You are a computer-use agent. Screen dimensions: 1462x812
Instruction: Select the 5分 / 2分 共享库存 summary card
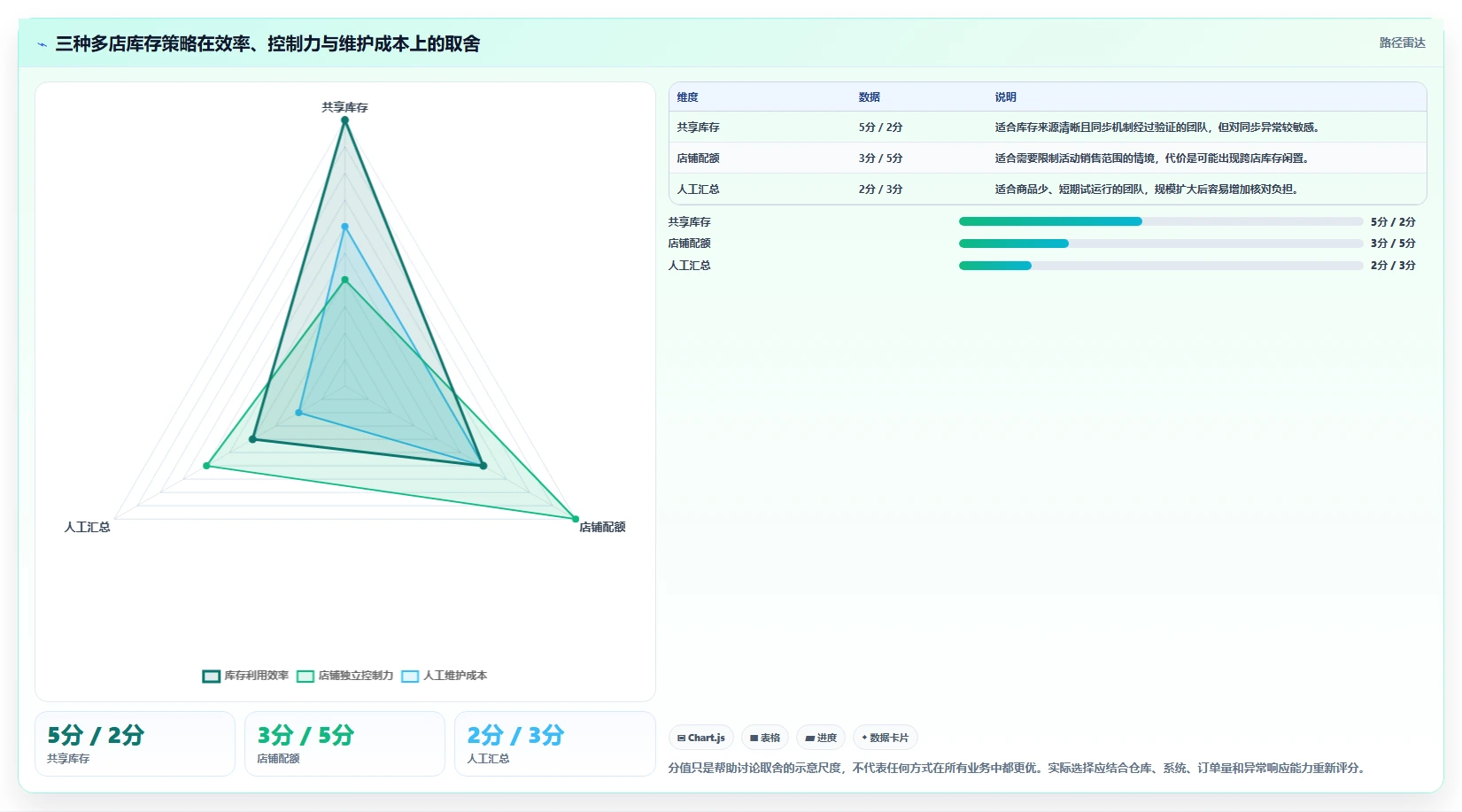click(x=135, y=744)
